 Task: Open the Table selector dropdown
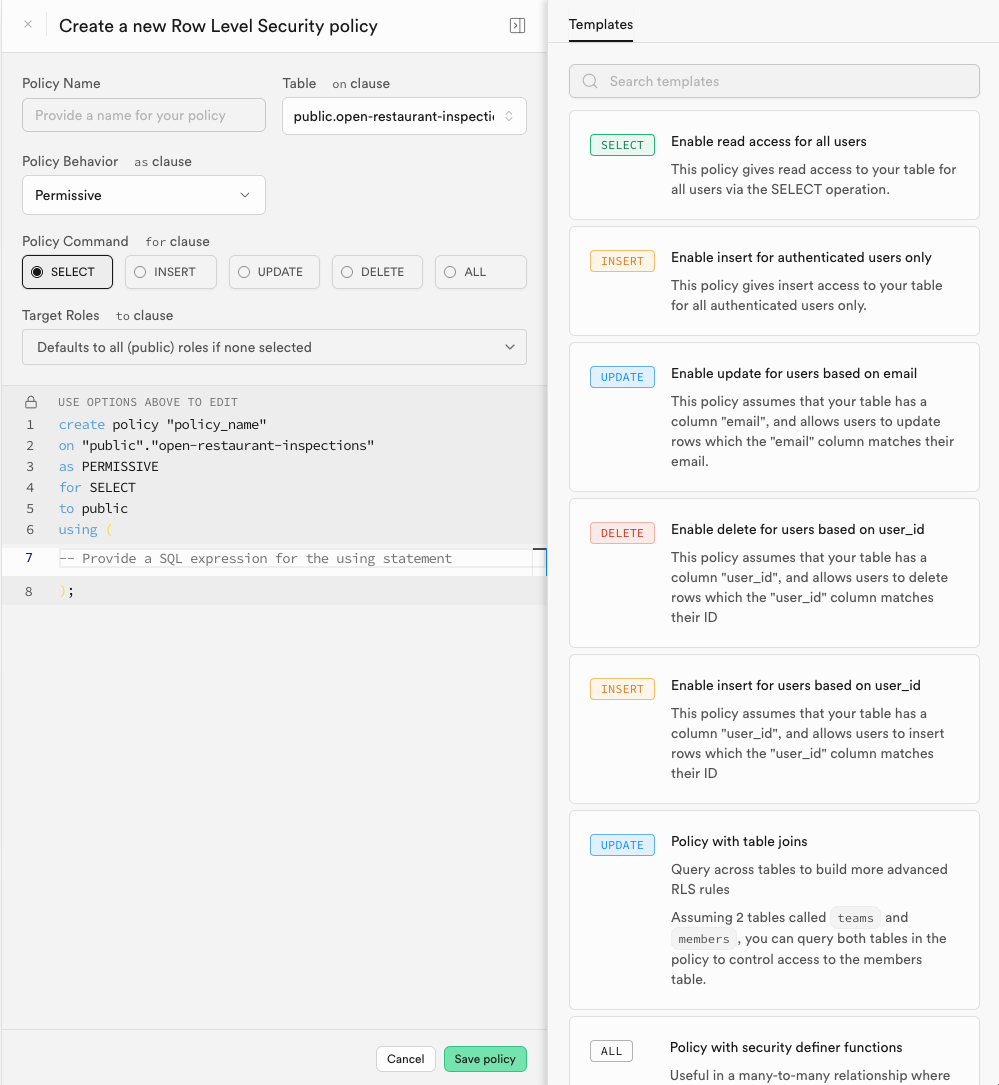pyautogui.click(x=404, y=116)
